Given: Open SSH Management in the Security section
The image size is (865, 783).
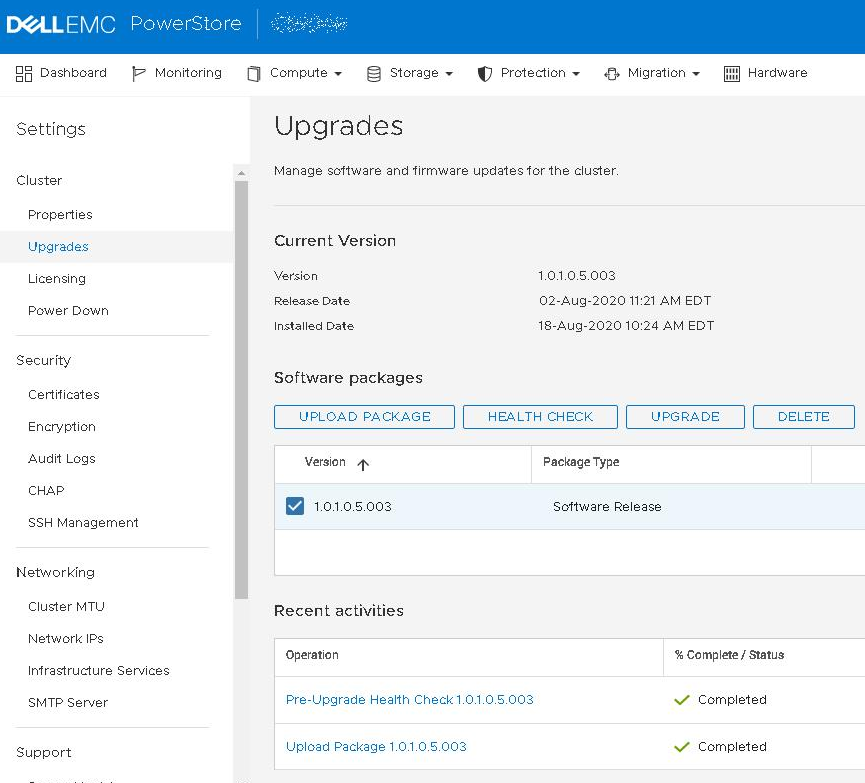Looking at the screenshot, I should click(x=83, y=522).
